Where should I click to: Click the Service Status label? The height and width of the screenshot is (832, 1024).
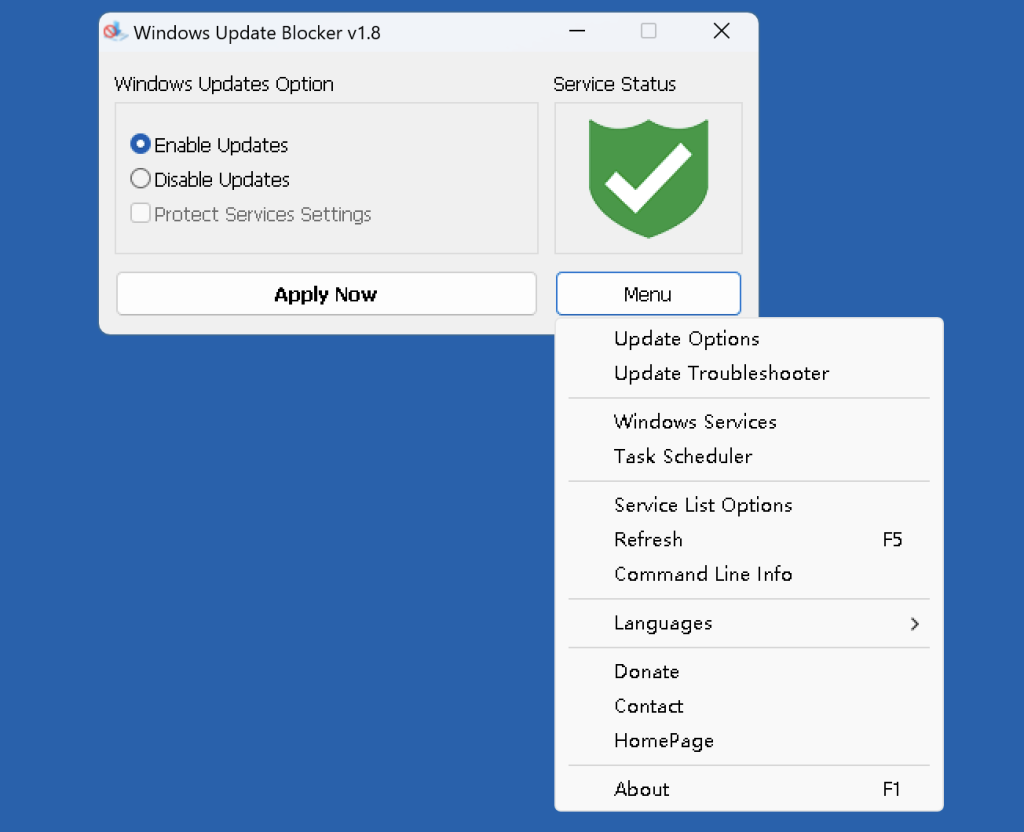(x=615, y=84)
